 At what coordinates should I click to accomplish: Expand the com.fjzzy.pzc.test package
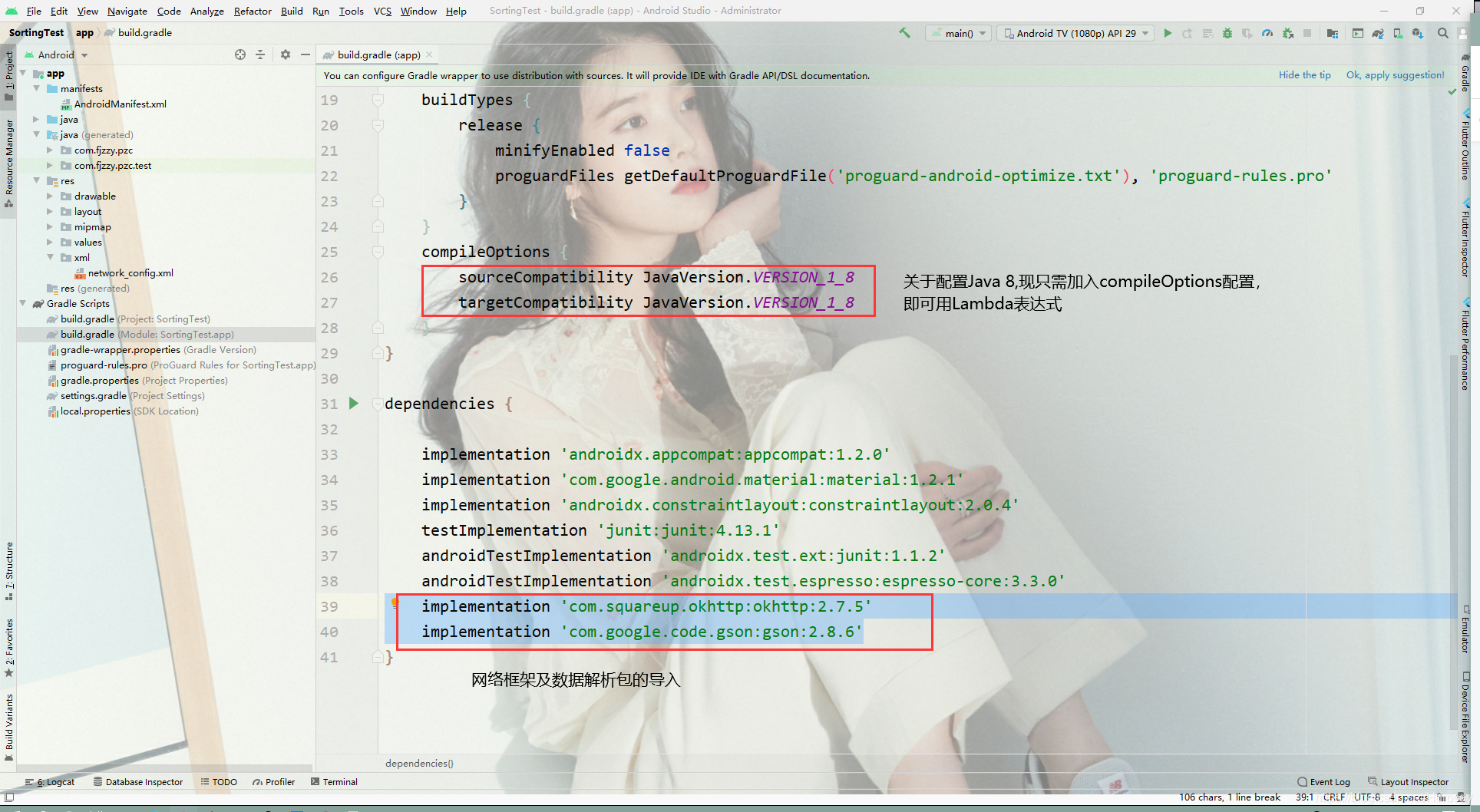(x=50, y=166)
